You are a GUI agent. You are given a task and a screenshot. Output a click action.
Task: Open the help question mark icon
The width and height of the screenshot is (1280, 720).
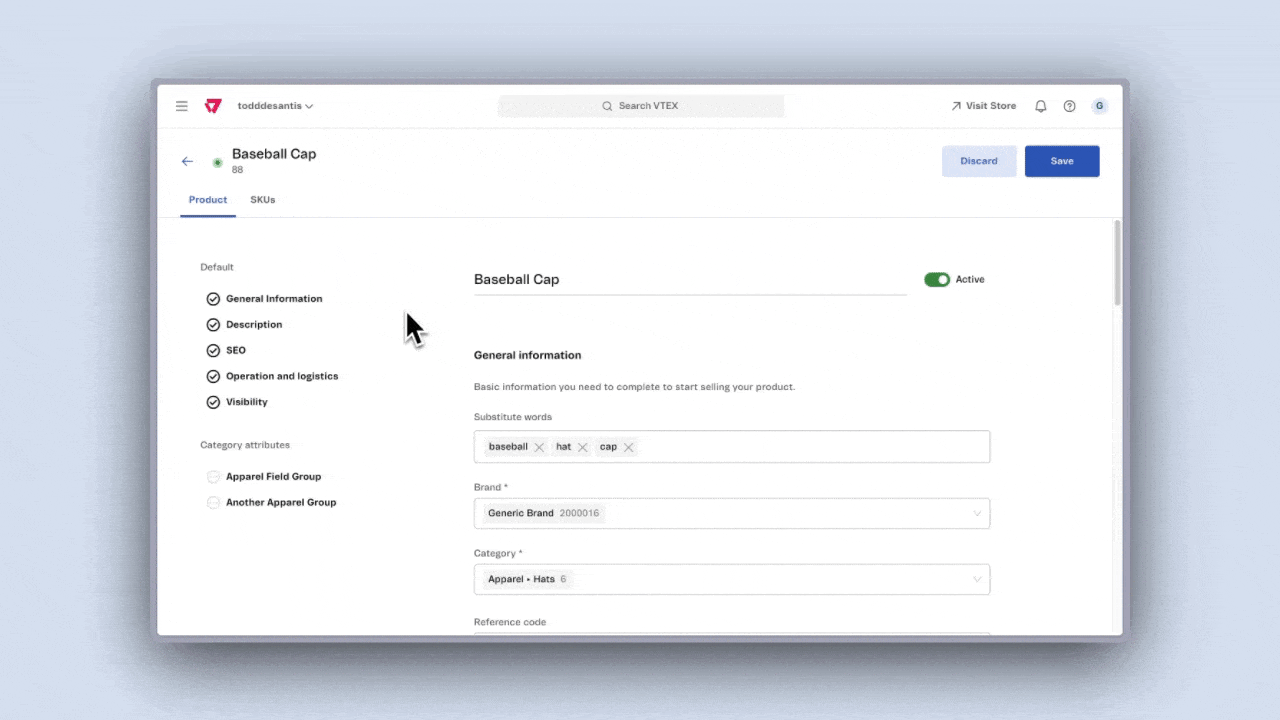[1069, 106]
